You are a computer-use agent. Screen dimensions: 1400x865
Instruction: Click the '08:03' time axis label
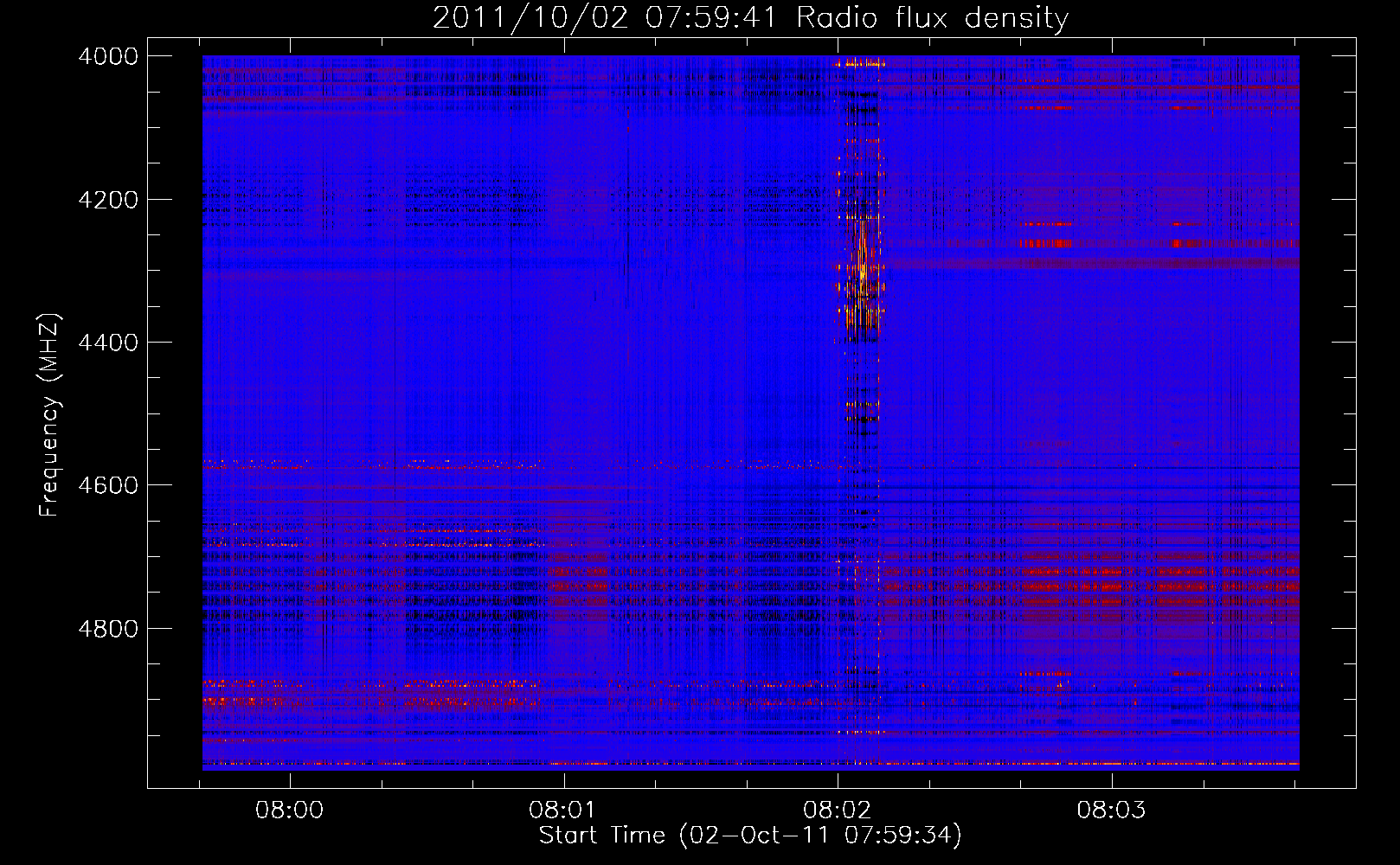tap(1111, 810)
